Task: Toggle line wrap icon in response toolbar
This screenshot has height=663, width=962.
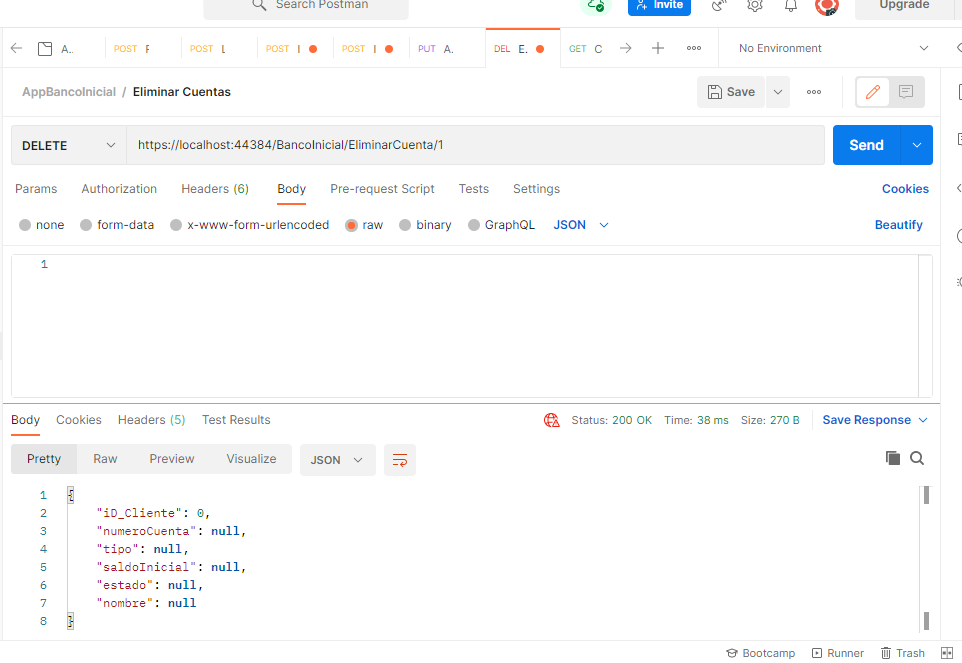Action: [x=400, y=460]
